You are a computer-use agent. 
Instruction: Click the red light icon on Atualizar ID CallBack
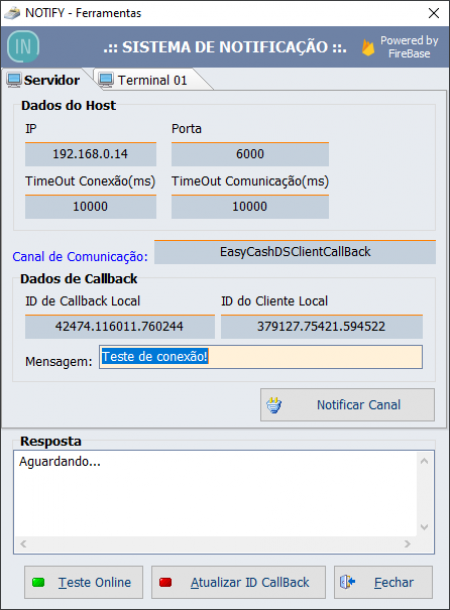(165, 582)
